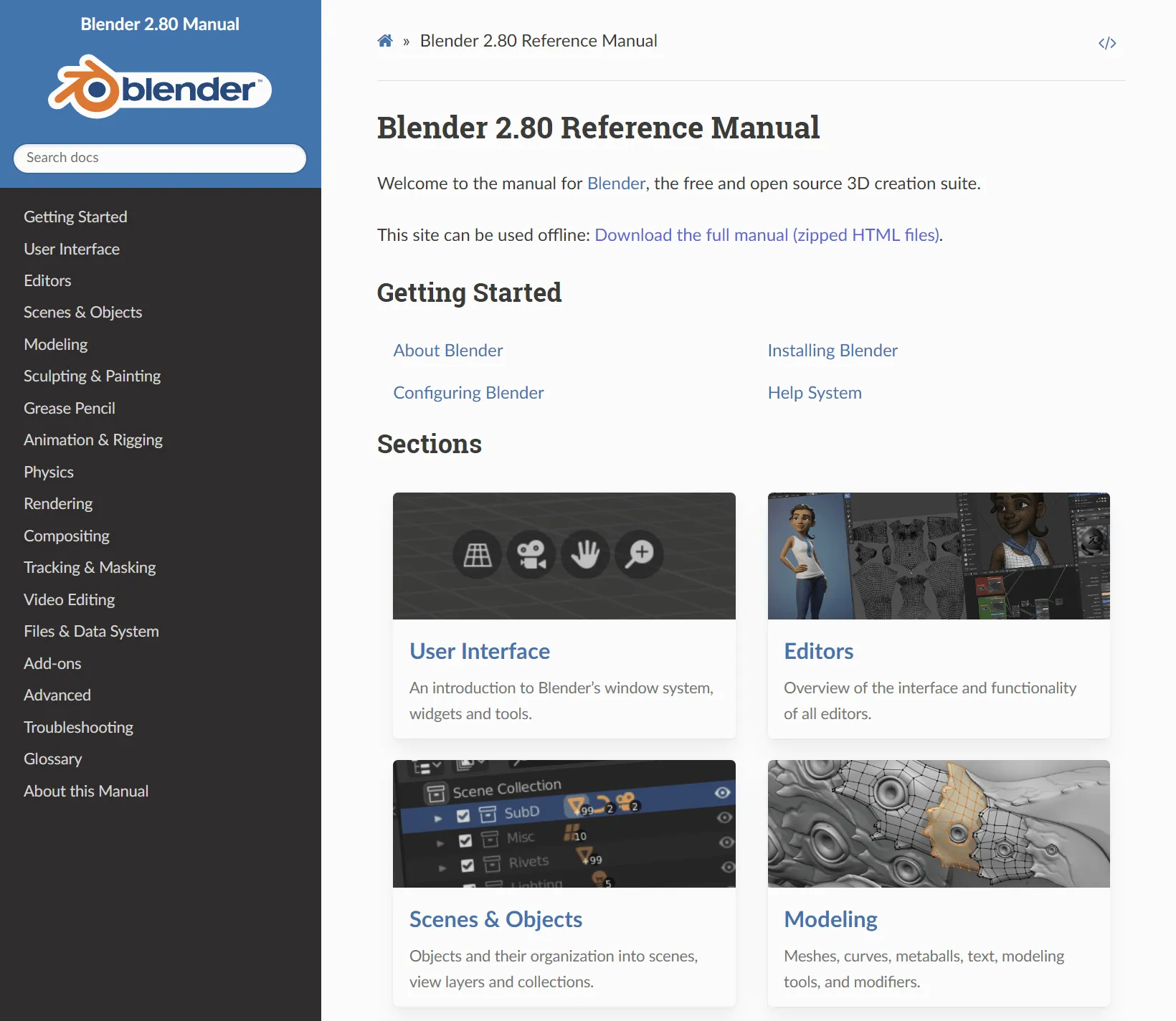Image resolution: width=1176 pixels, height=1021 pixels.
Task: Click the magnifier zoom icon in the User Interface thumbnail
Action: click(639, 554)
